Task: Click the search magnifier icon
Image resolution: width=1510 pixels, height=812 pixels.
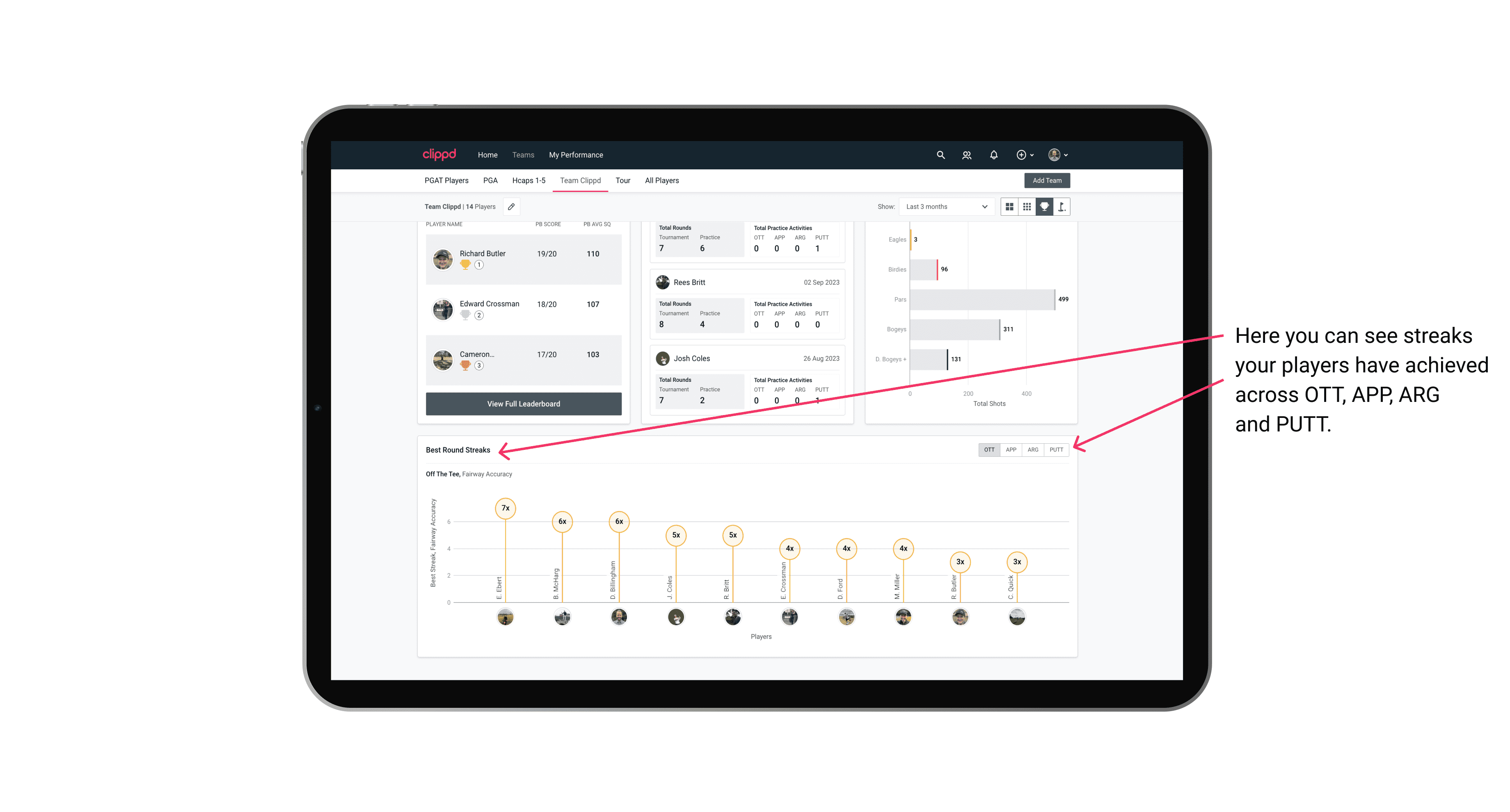Action: [940, 154]
